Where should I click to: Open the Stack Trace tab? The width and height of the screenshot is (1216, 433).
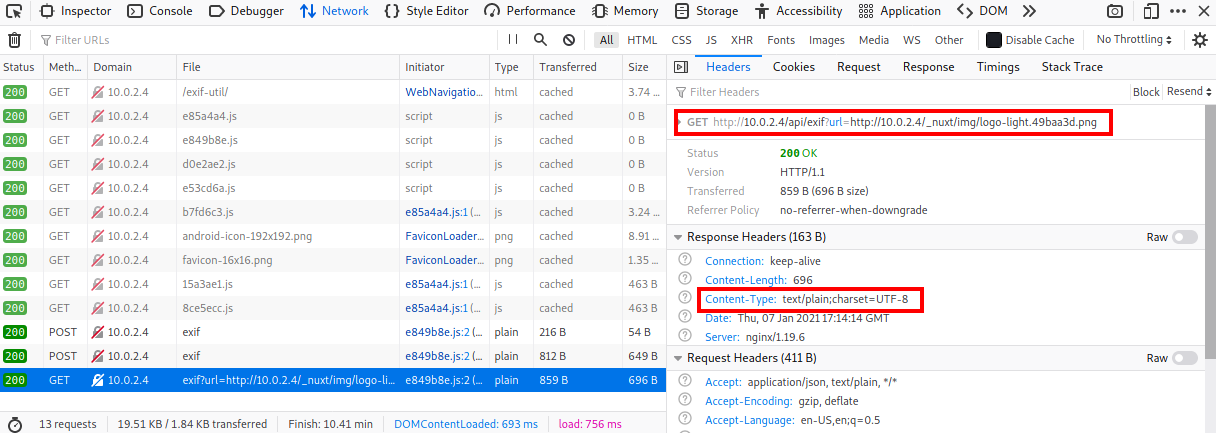1072,67
